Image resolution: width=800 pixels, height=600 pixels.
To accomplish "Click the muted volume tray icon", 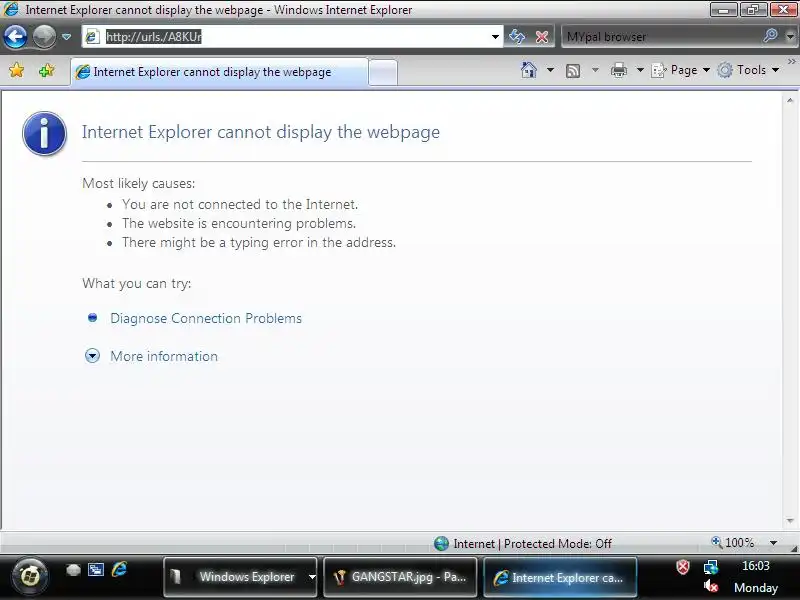I will point(711,586).
